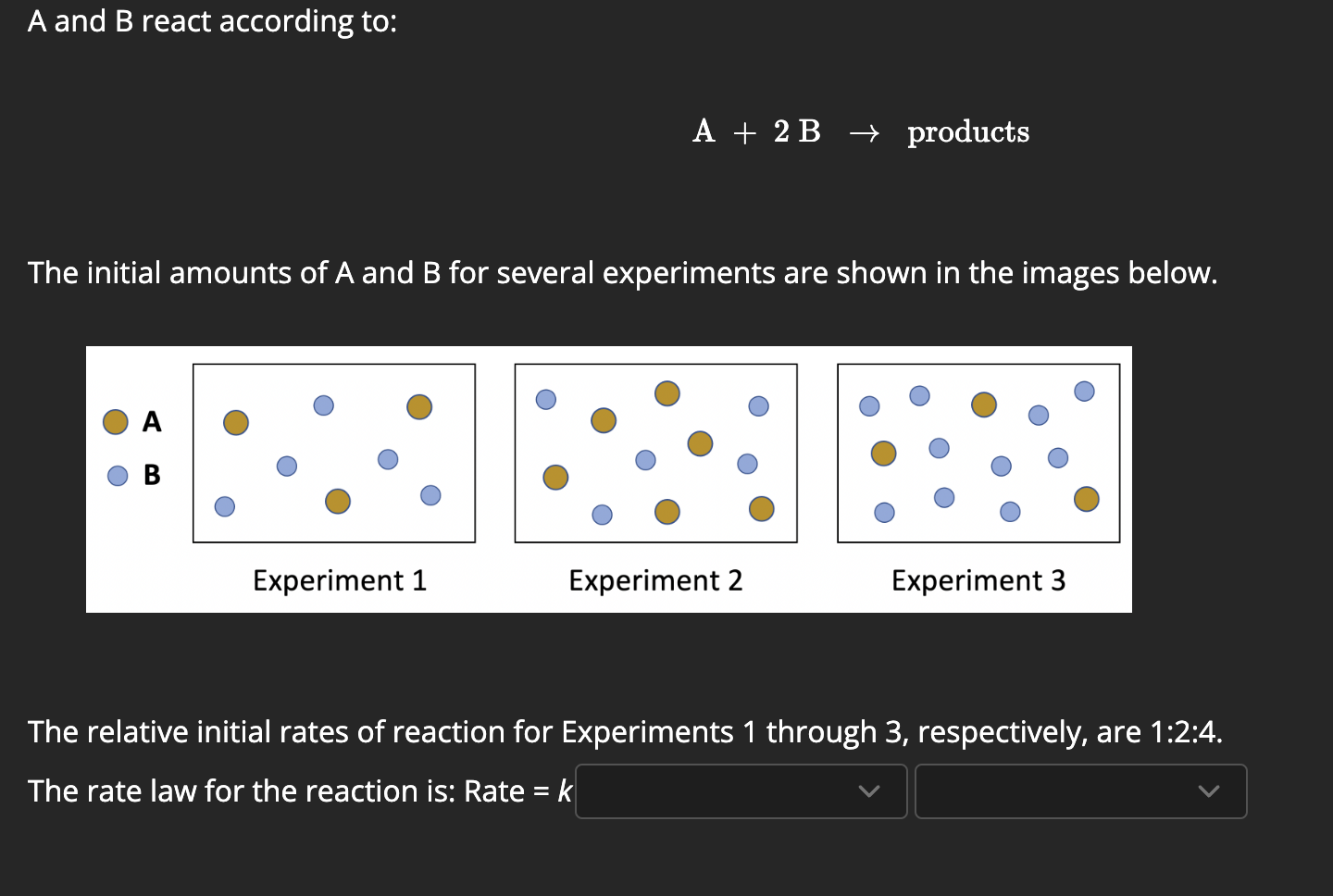Select the Experiment 3 diagram box
This screenshot has height=896, width=1333.
coord(978,453)
